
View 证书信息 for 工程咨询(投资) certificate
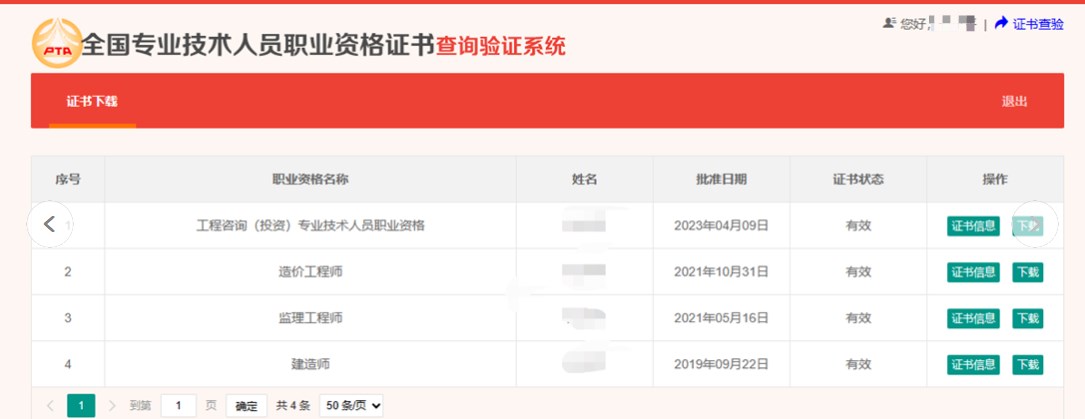coord(973,226)
